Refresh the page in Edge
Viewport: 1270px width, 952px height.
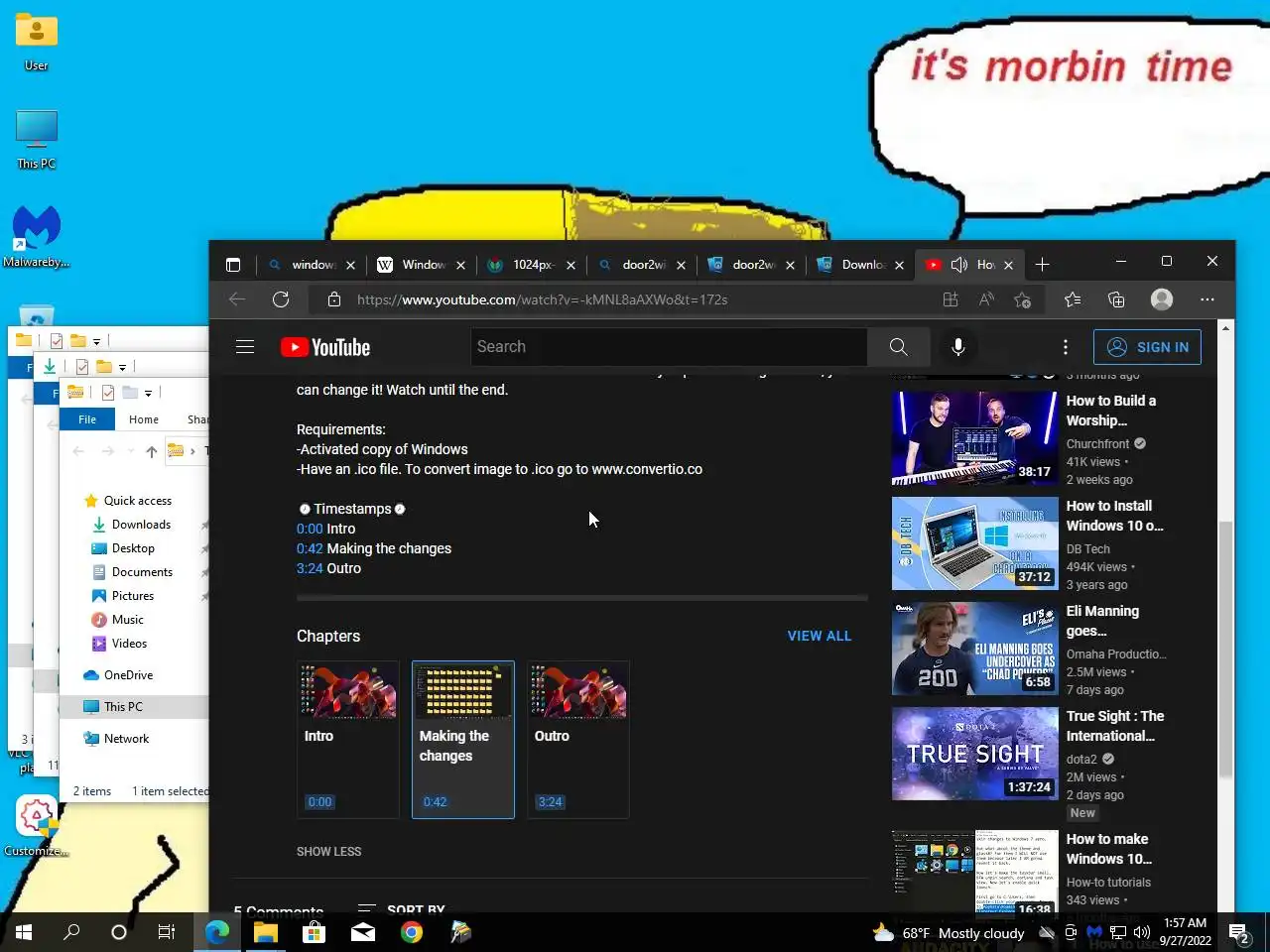point(281,299)
